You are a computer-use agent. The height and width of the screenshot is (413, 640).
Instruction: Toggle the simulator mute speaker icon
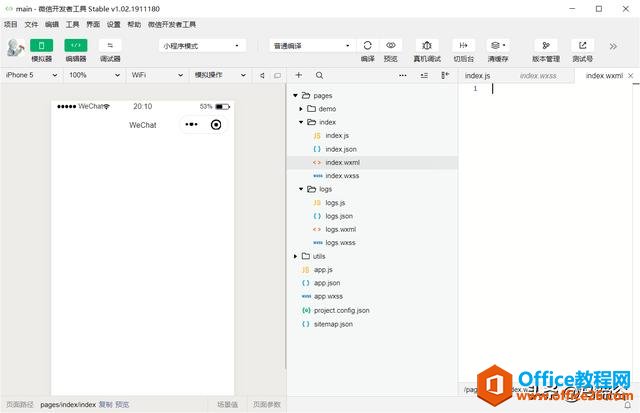262,75
